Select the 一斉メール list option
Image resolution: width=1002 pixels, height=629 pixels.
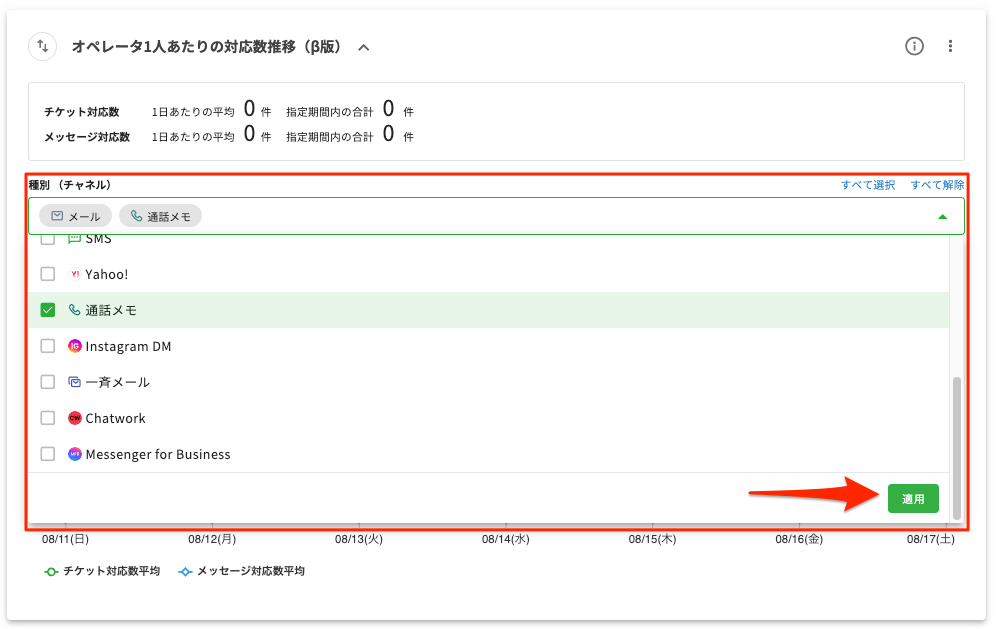(117, 382)
